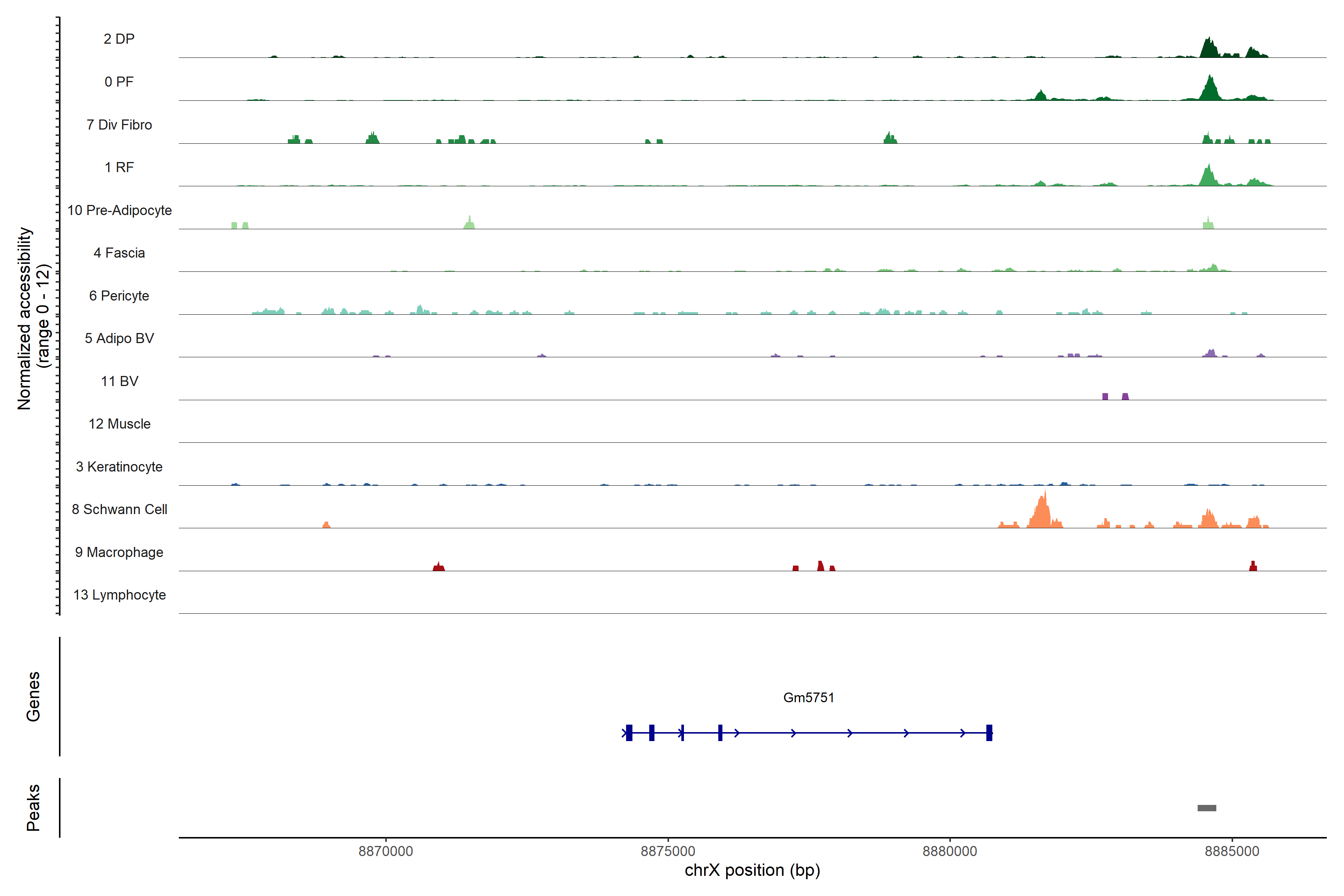Click the Peaks panel label
The image size is (1344, 896).
coord(33,807)
